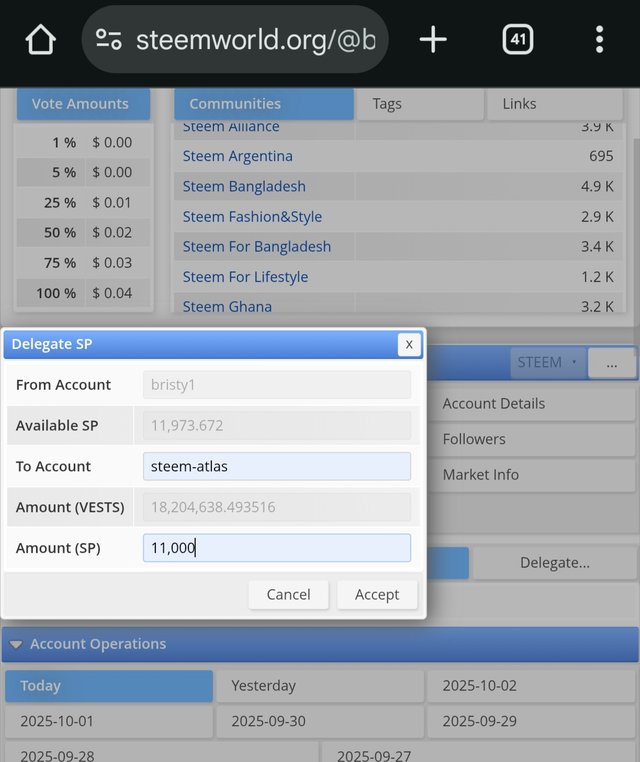This screenshot has width=640, height=762.
Task: Click the 5 % vote amount row
Action: tap(84, 173)
